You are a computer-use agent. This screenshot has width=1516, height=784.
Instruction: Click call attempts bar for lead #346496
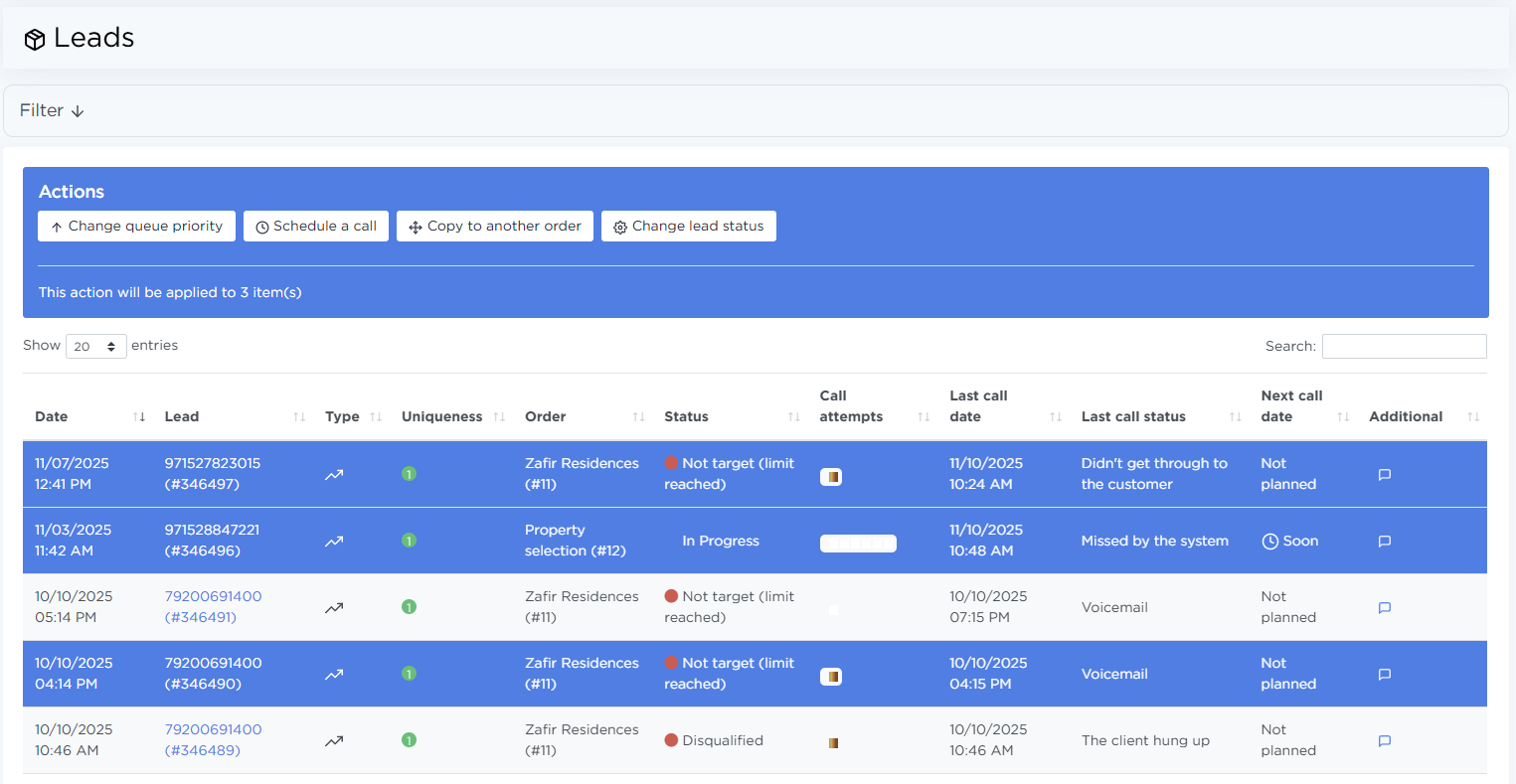858,544
